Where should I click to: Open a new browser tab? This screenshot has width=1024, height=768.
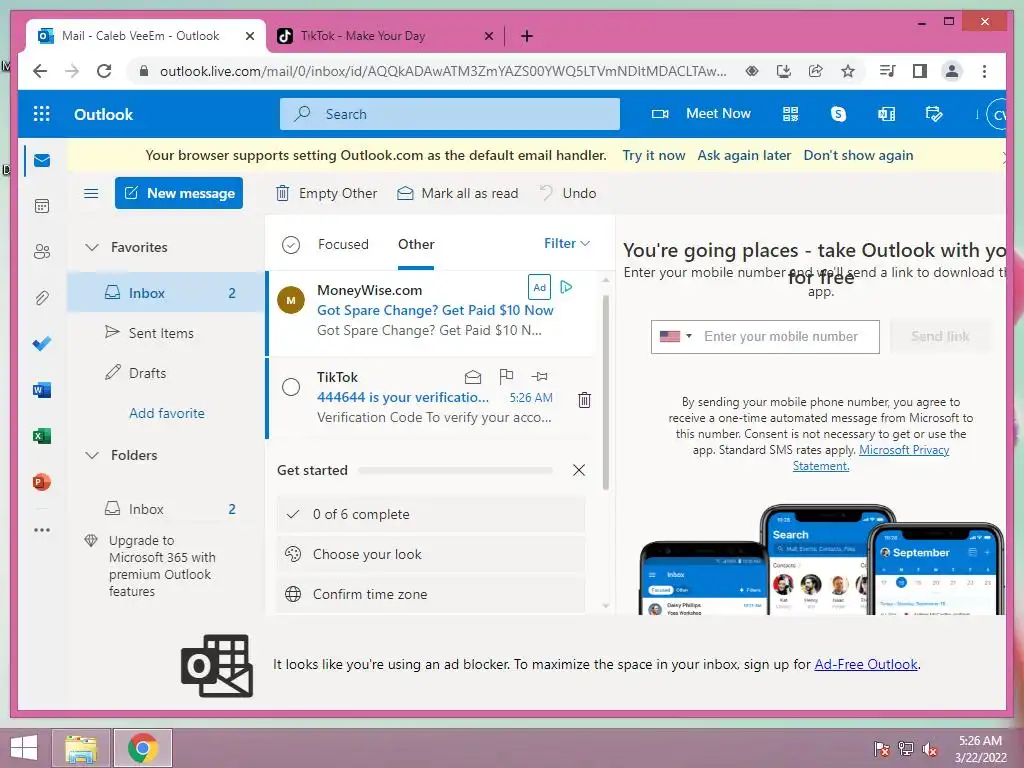tap(527, 36)
